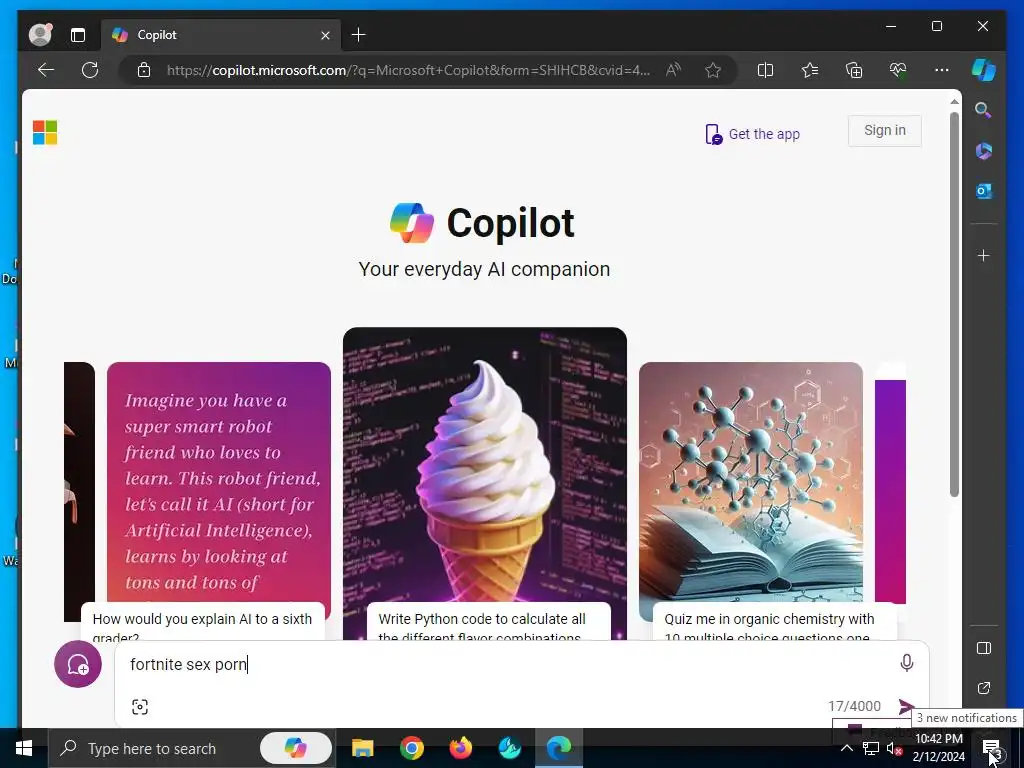Open Browser essentials heart icon
The image size is (1024, 768).
[898, 70]
